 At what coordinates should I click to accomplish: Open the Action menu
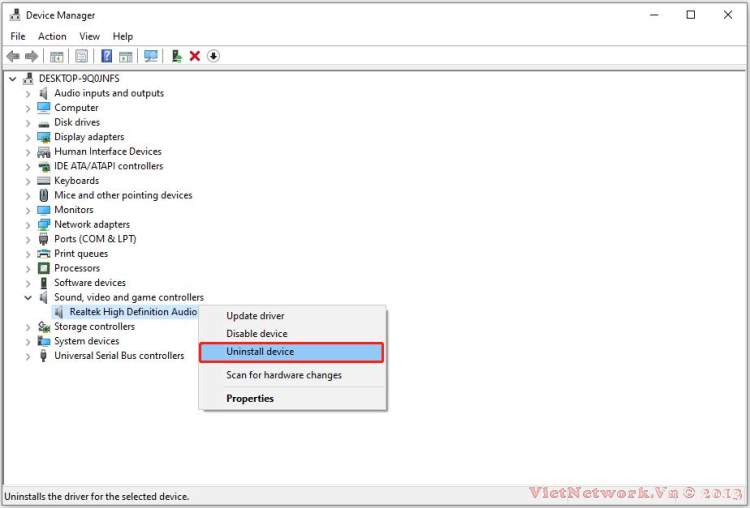click(x=52, y=36)
